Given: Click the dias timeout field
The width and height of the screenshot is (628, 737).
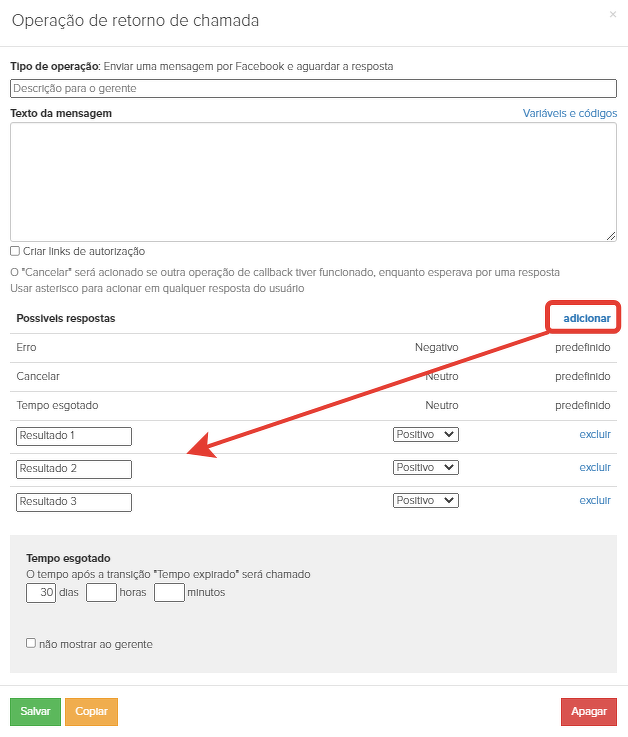Looking at the screenshot, I should coord(41,593).
